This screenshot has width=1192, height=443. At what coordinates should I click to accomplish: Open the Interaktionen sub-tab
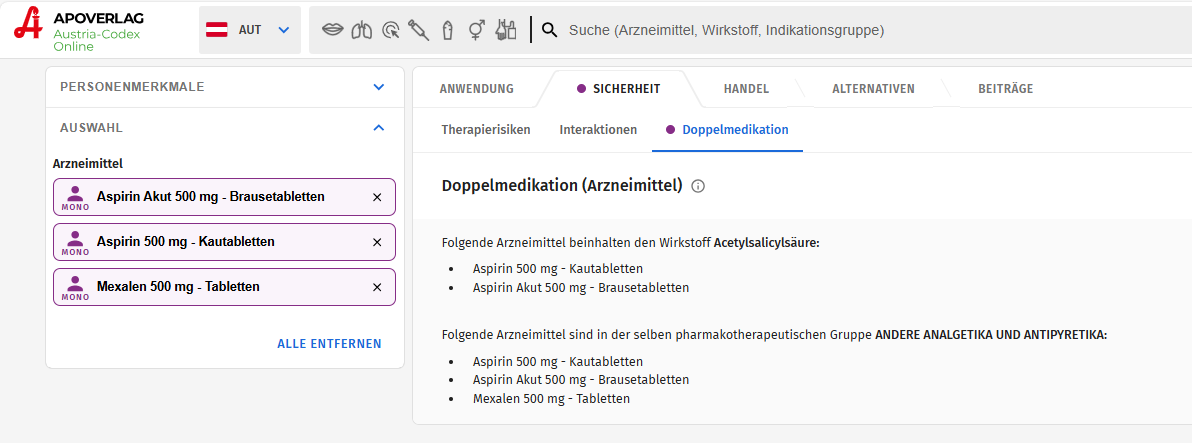[x=598, y=130]
